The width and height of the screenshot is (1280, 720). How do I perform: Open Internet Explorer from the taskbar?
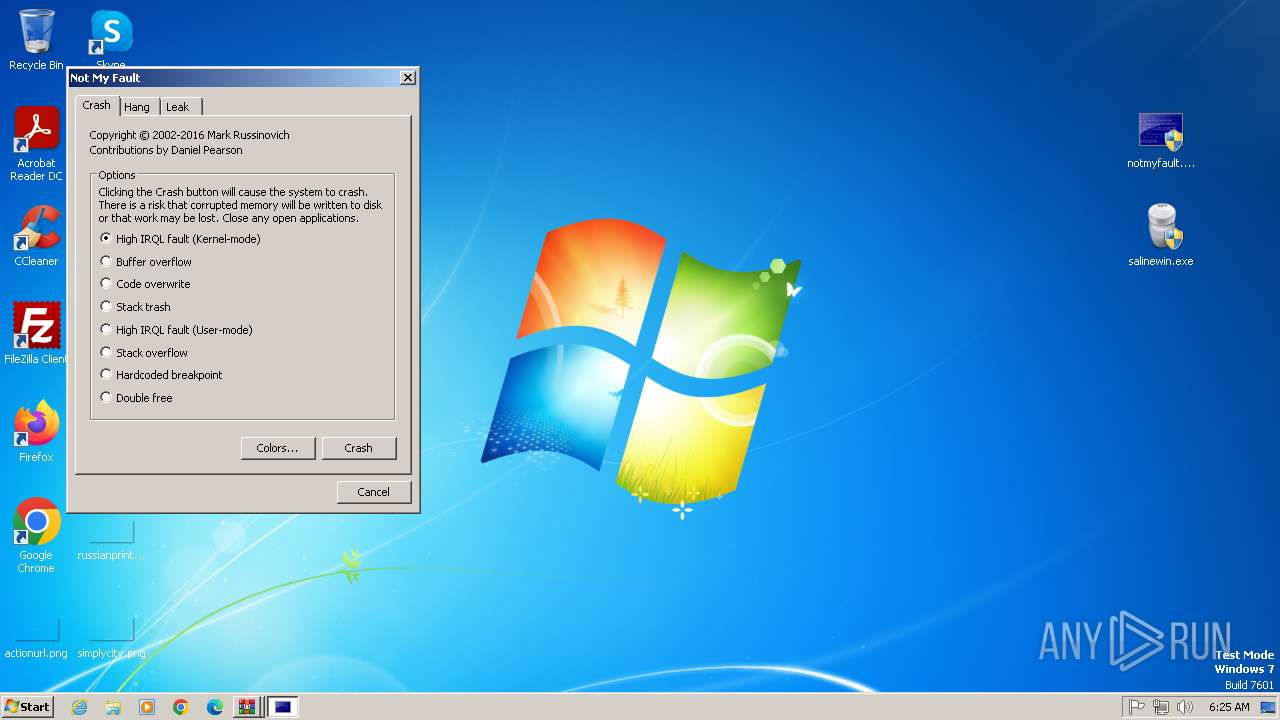pos(79,707)
